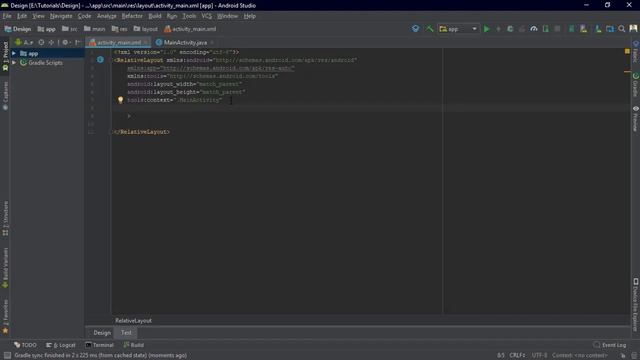The height and width of the screenshot is (360, 640).
Task: Open the Logcat tool window
Action: [60, 345]
